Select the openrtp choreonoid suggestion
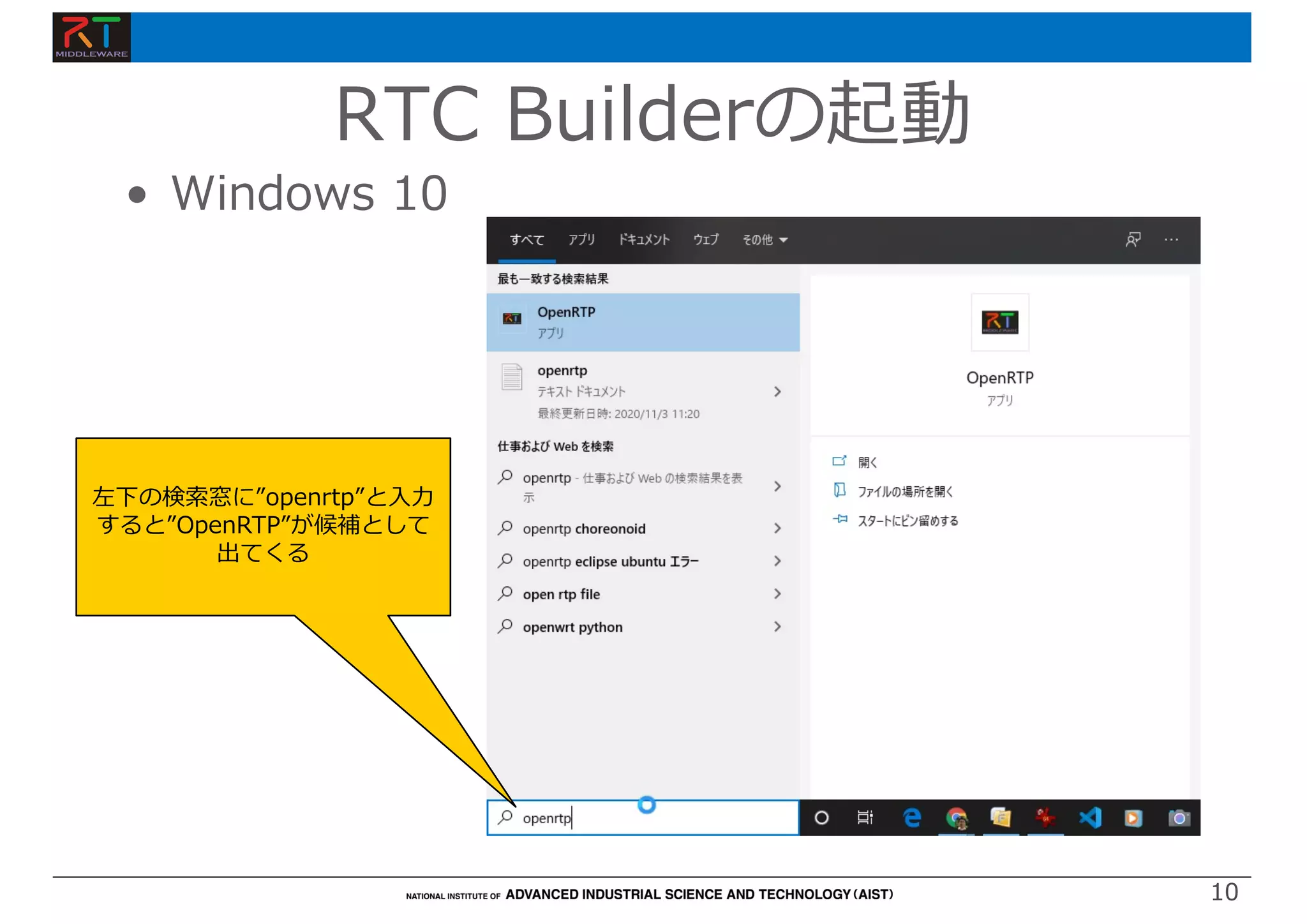This screenshot has width=1307, height=924. point(643,528)
